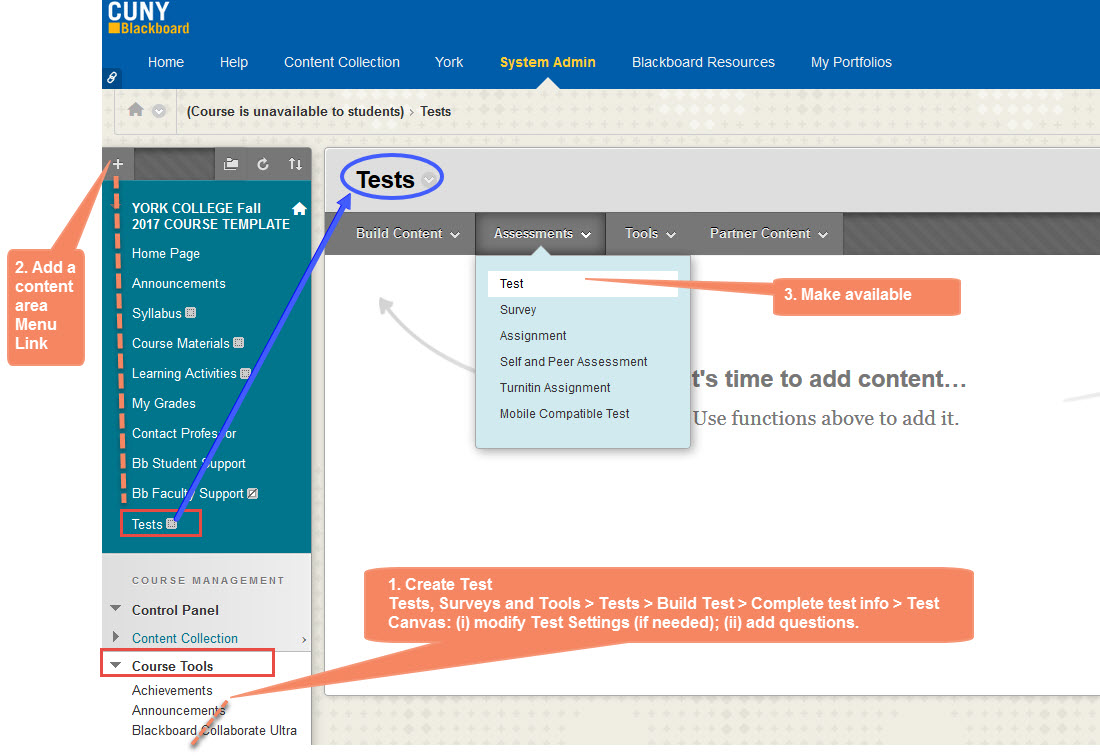
Task: Open the Build Content dropdown
Action: tap(400, 233)
